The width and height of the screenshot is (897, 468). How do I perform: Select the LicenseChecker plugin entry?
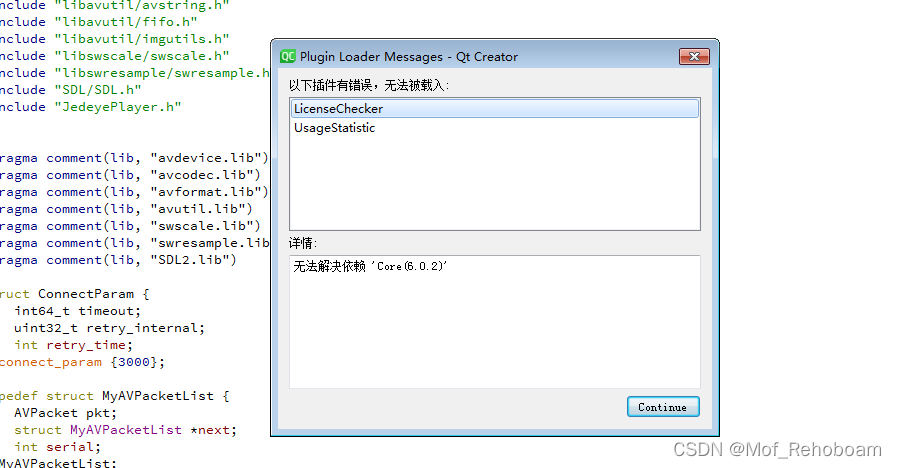tap(495, 109)
